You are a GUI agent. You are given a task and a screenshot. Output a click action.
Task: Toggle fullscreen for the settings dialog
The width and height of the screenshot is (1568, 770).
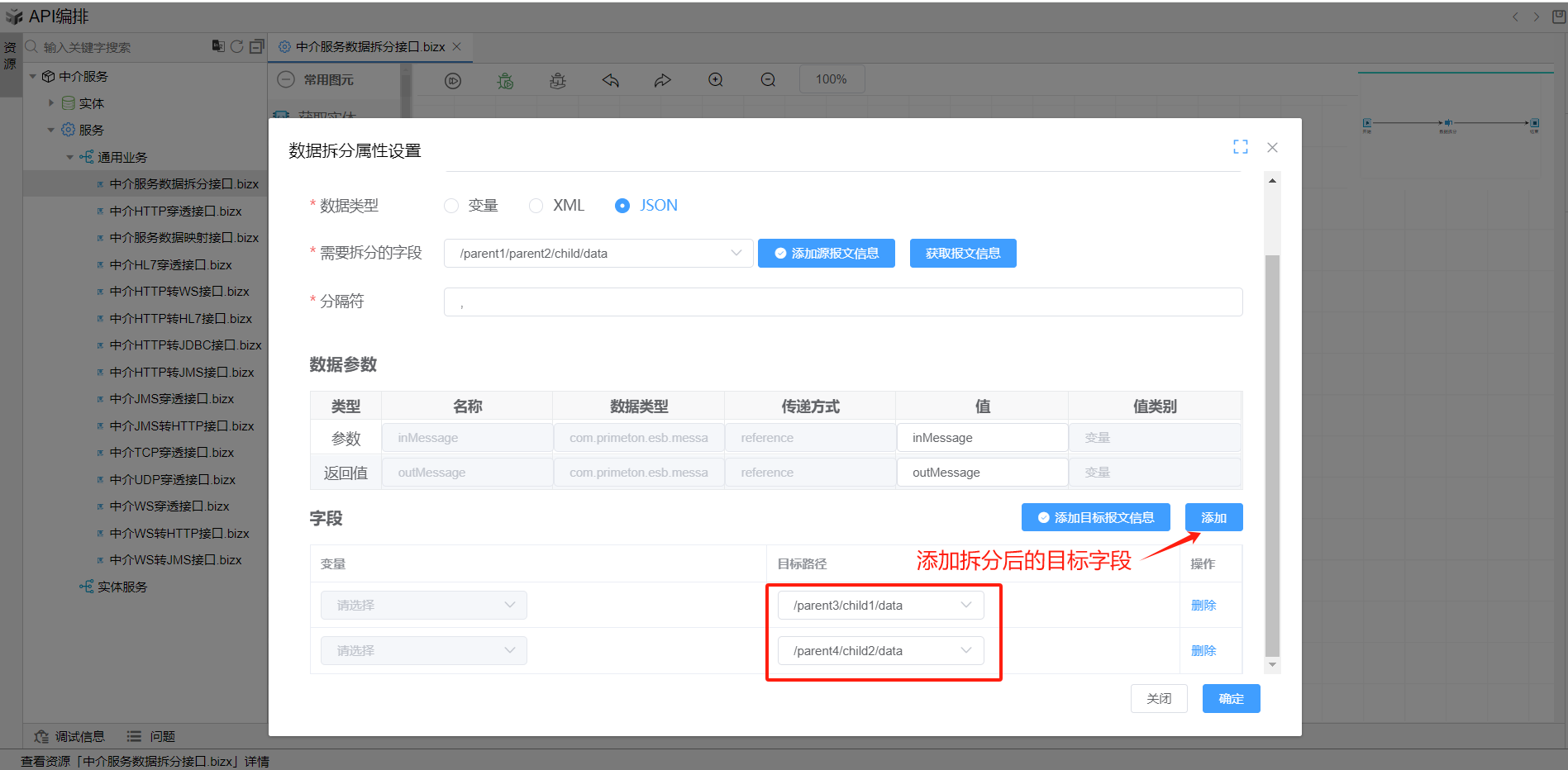click(x=1240, y=147)
